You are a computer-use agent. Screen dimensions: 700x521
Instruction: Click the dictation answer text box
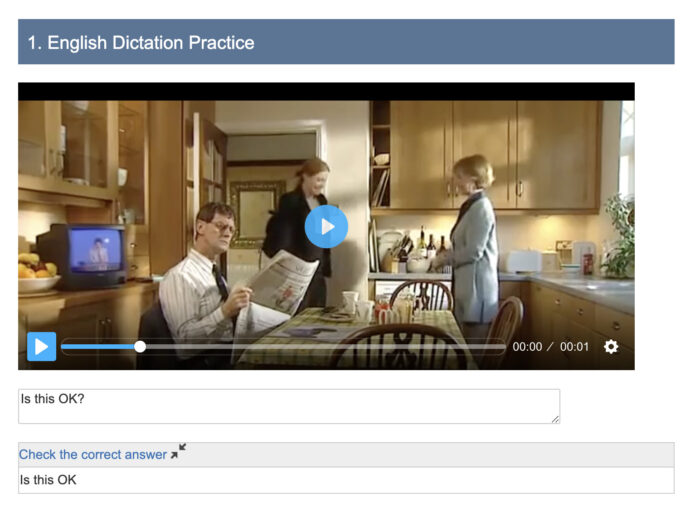(x=289, y=406)
